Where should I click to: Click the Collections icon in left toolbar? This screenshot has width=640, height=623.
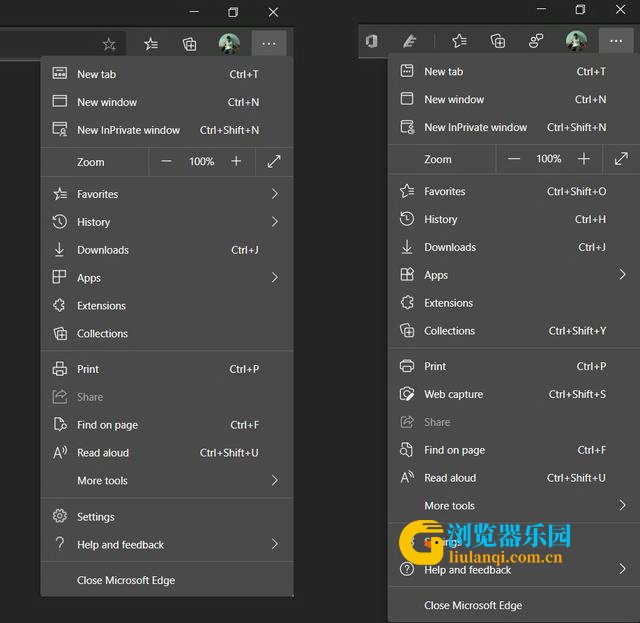coord(189,44)
